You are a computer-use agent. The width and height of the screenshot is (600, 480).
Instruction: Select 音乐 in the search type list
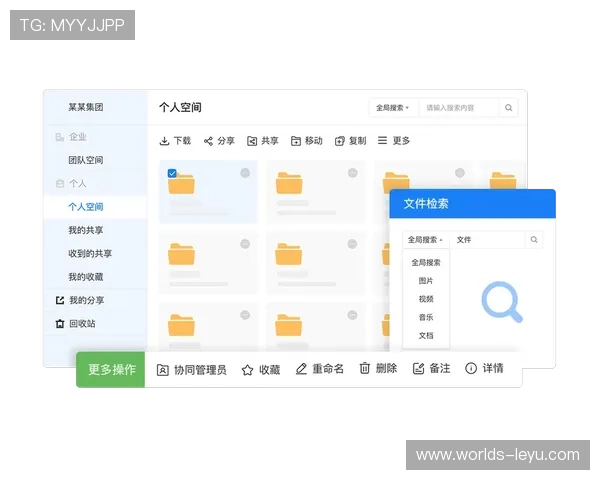point(426,317)
